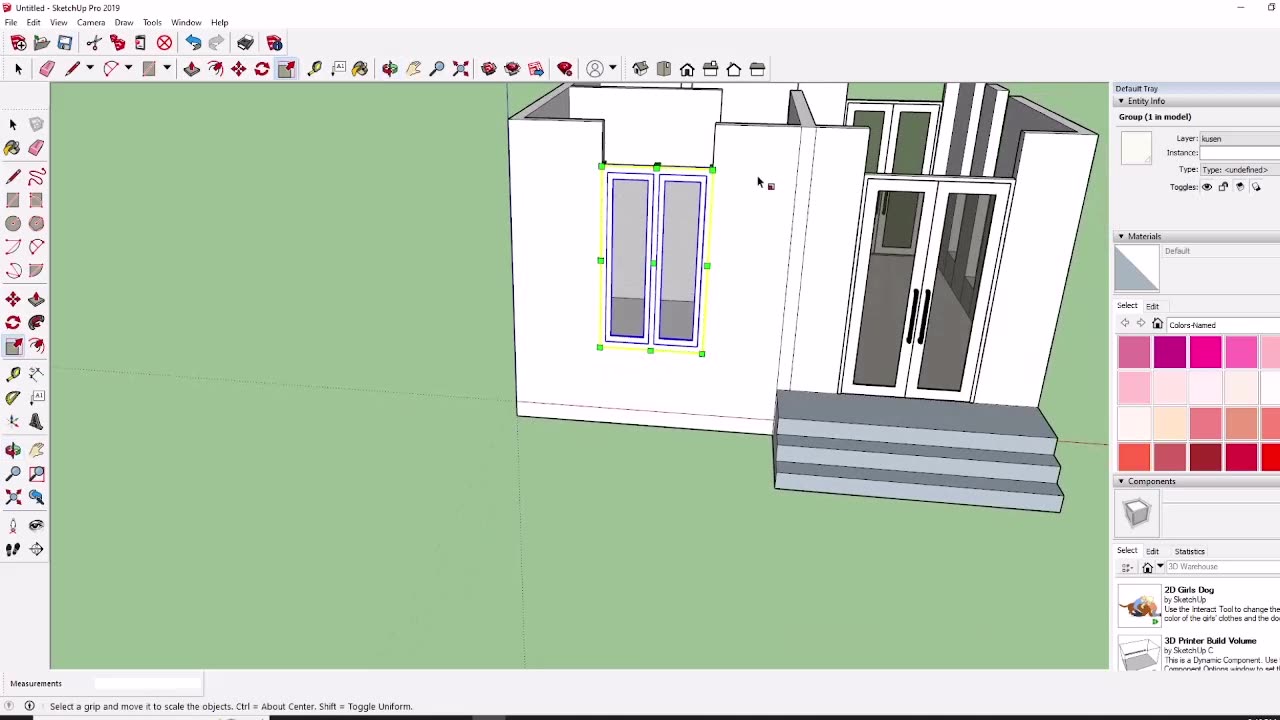Toggle the visibility eye in Entity Info

coord(1207,187)
